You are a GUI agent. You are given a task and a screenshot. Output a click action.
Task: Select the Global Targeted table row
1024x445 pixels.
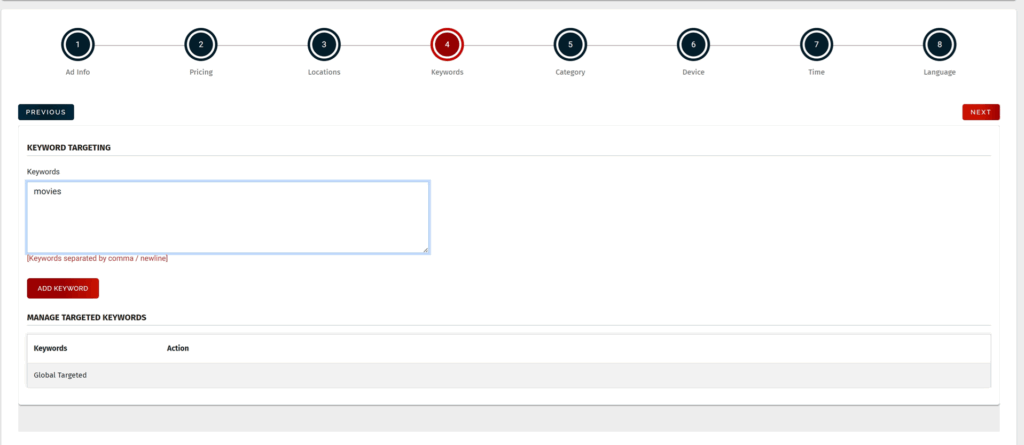coord(508,375)
